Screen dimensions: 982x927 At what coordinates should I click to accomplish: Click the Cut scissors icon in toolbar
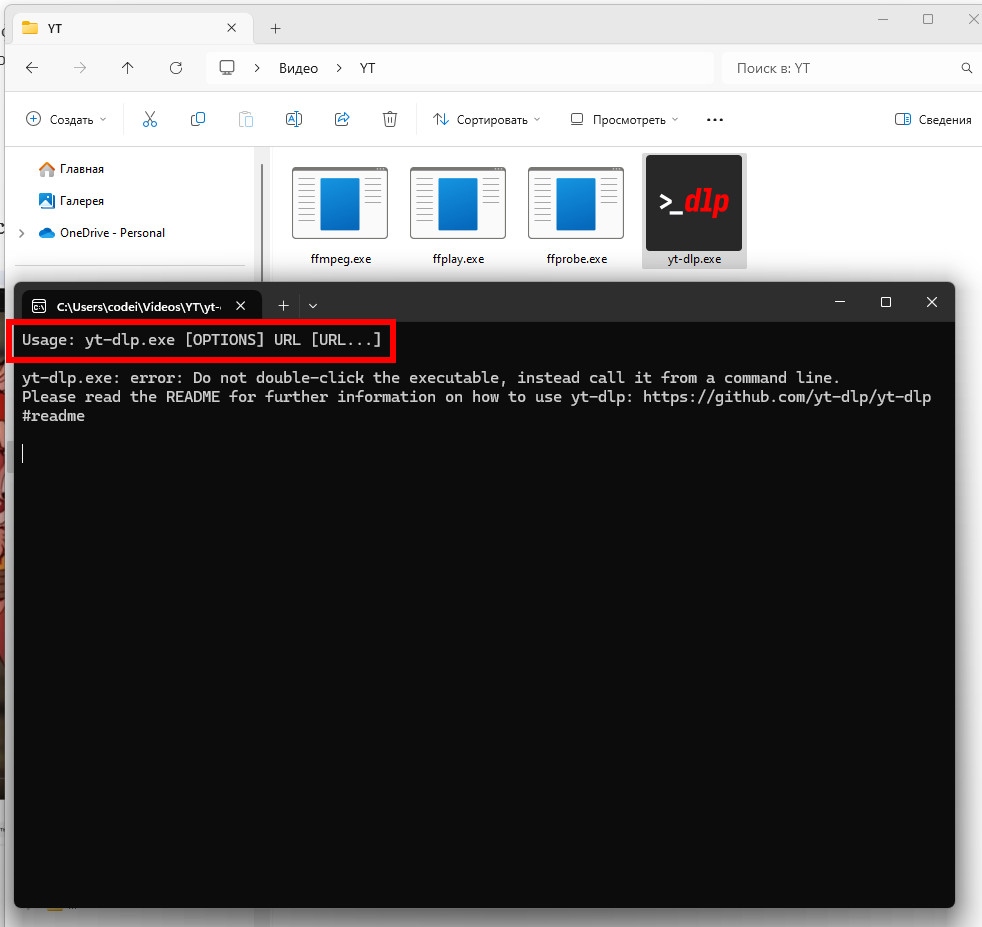[x=150, y=119]
